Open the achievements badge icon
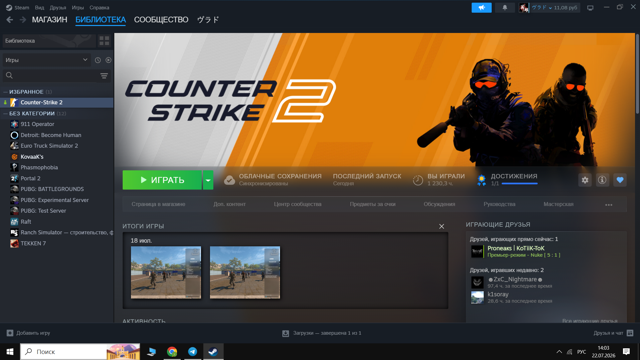The height and width of the screenshot is (360, 640). [x=482, y=180]
